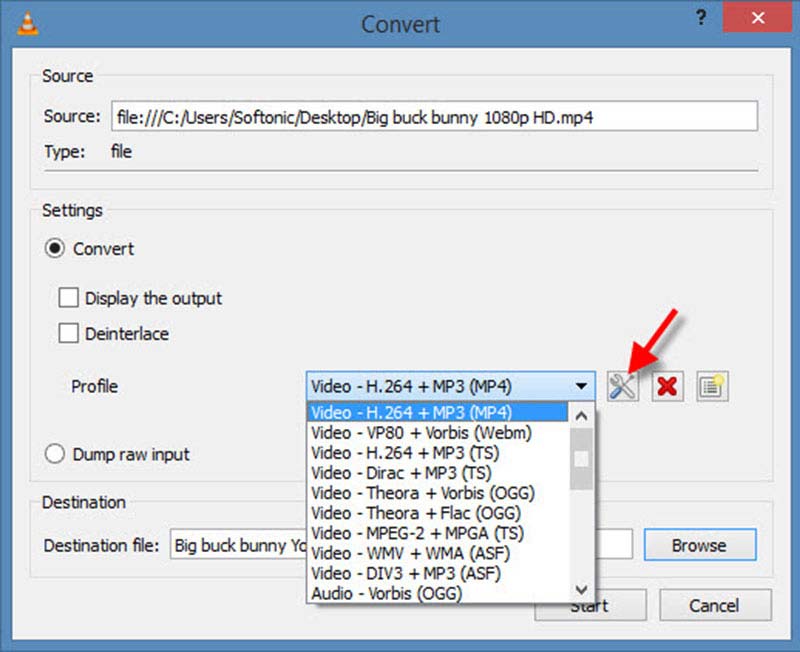Check the Deinterlace option
Screen dimensions: 800x652
(x=69, y=333)
